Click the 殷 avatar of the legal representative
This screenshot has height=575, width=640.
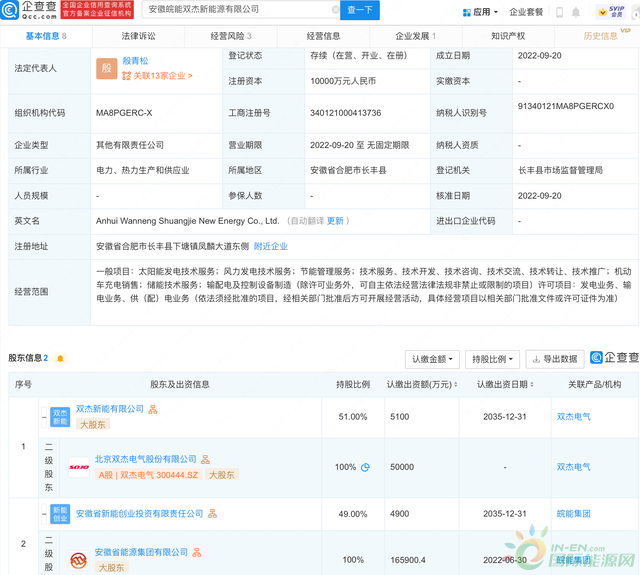[107, 68]
